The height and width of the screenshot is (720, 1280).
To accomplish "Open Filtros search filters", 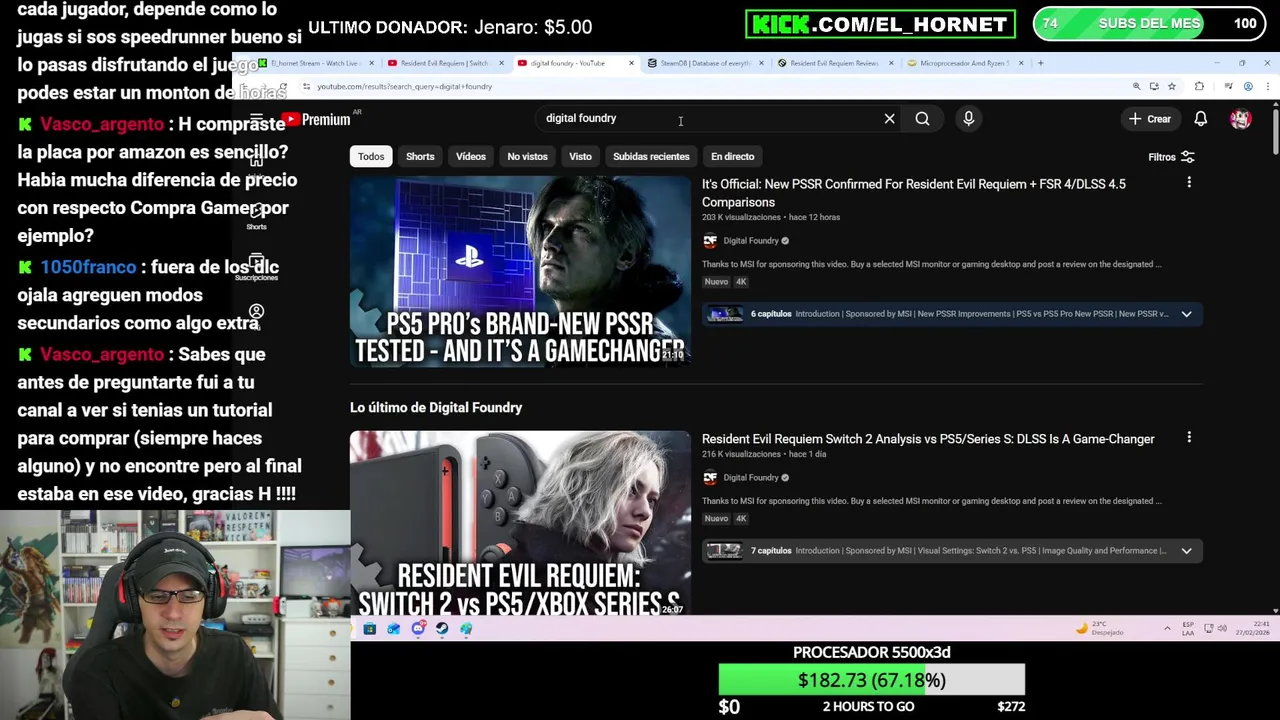I will 1171,157.
